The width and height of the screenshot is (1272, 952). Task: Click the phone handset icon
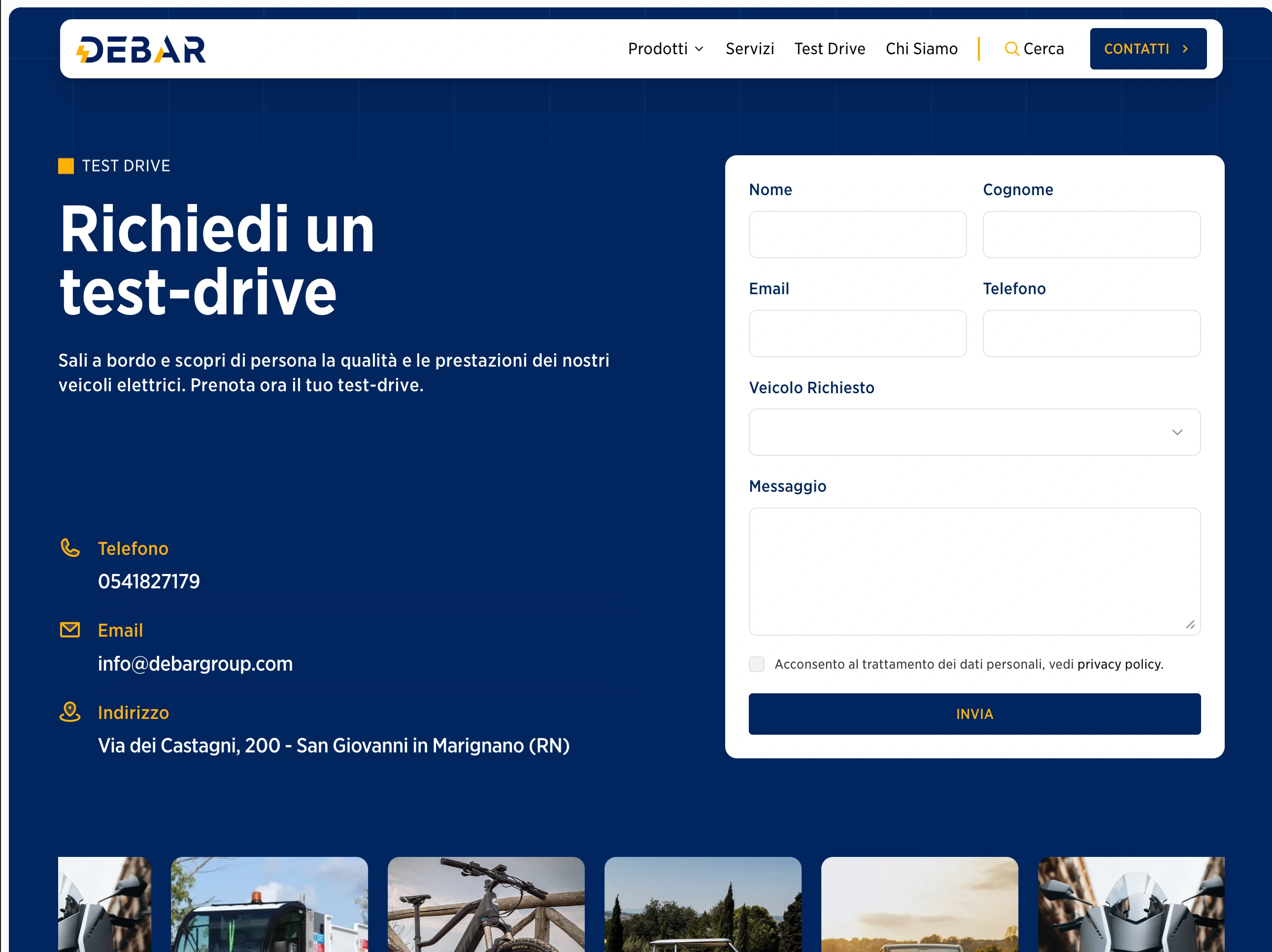pos(70,547)
